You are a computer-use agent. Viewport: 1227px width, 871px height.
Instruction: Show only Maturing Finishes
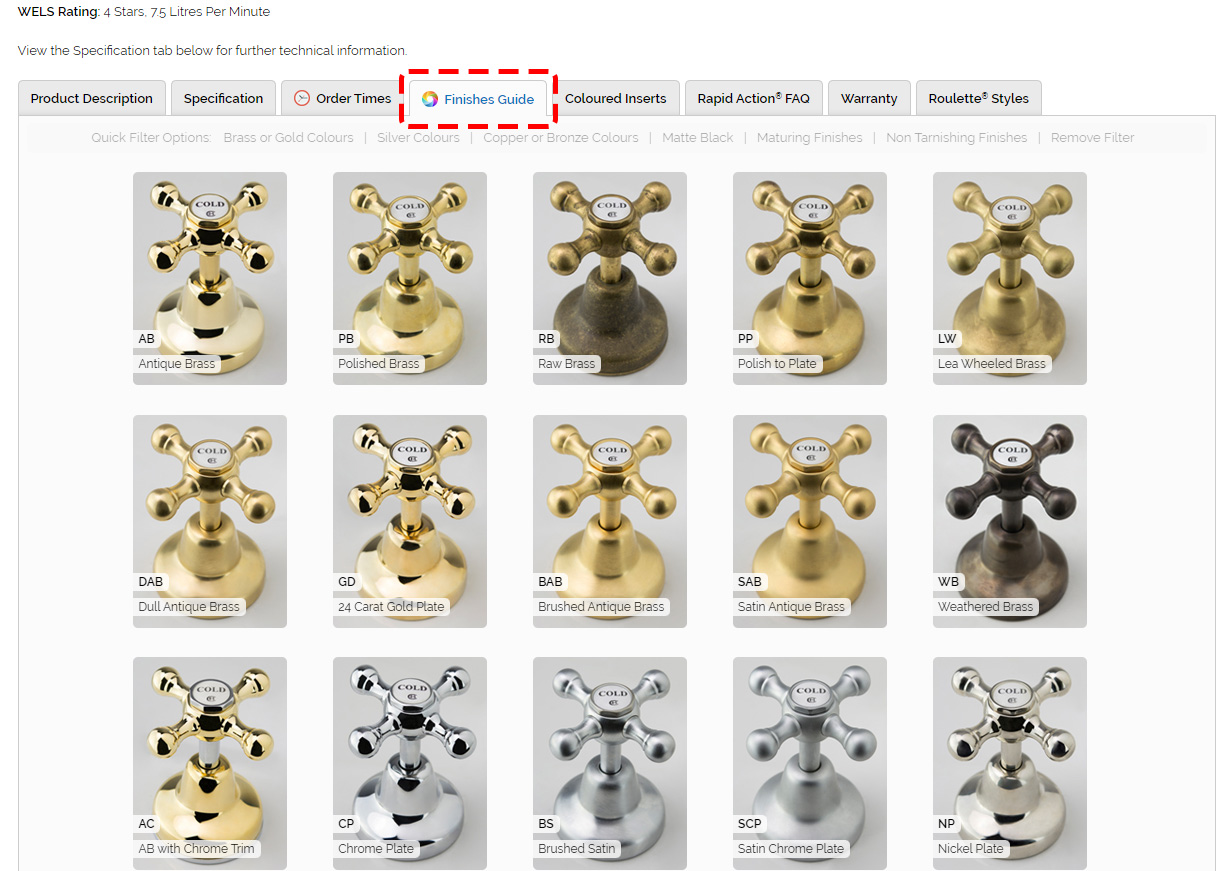tap(809, 138)
